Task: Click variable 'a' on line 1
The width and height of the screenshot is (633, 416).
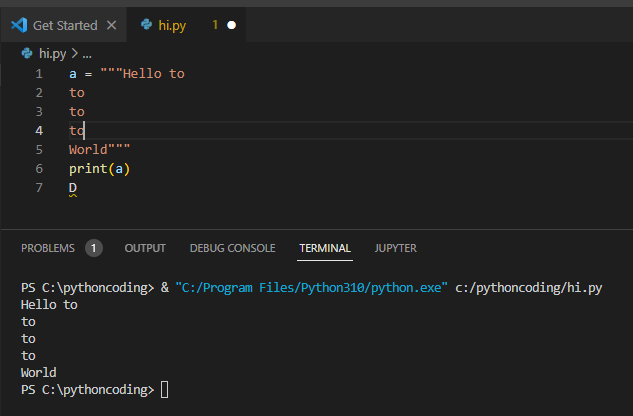Action: 73,74
